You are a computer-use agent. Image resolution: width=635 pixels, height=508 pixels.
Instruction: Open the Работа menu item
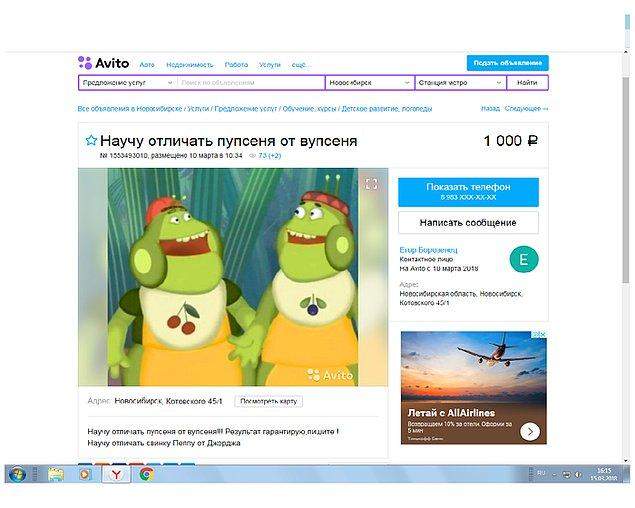click(x=236, y=65)
